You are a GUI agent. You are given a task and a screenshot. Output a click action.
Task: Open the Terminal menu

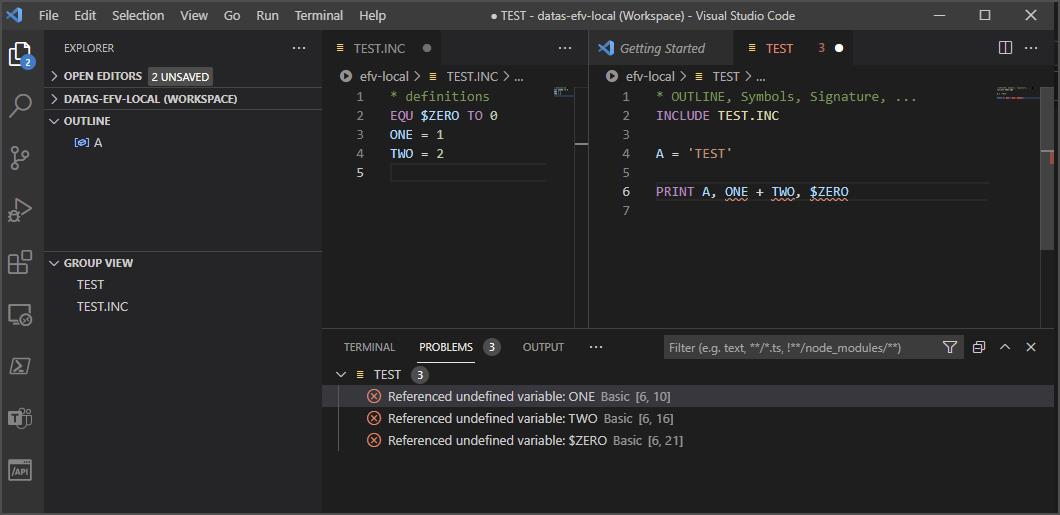318,15
